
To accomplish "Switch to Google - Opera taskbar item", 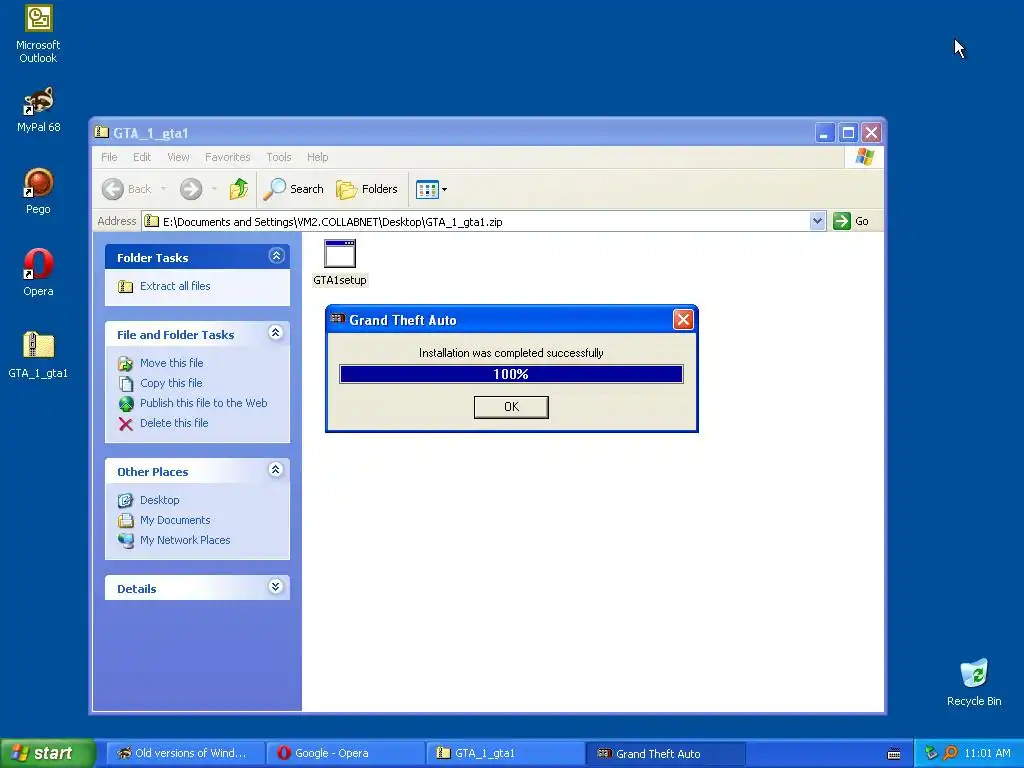I will [345, 754].
